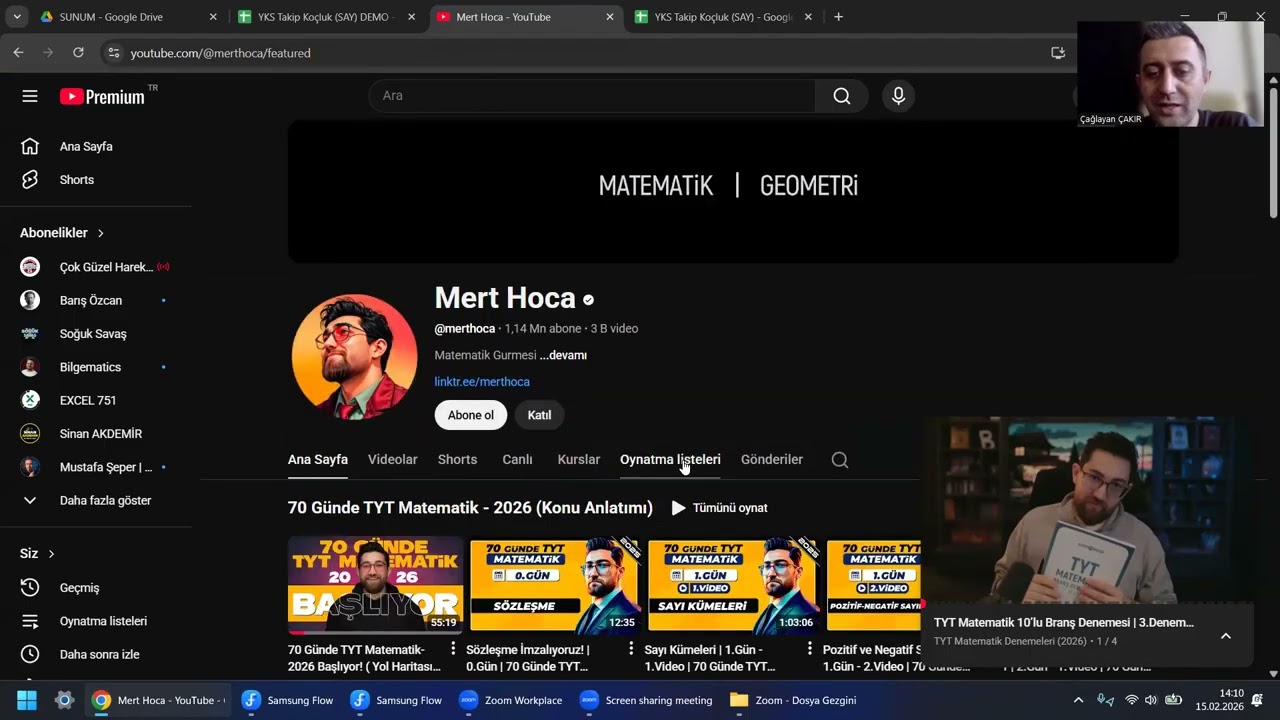Image resolution: width=1280 pixels, height=720 pixels.
Task: Play the SAYI KÜMELERİ video thumbnail
Action: click(732, 586)
